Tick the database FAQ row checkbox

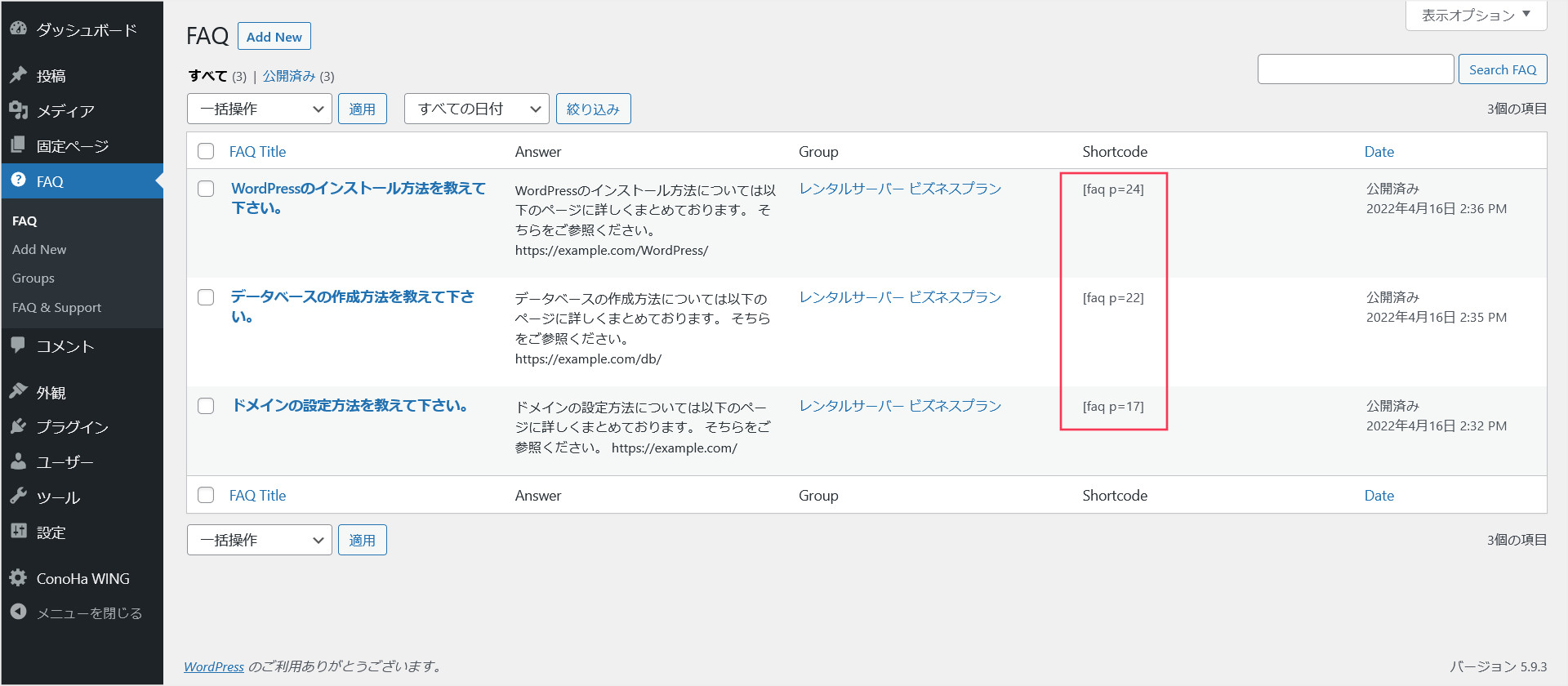[x=206, y=297]
